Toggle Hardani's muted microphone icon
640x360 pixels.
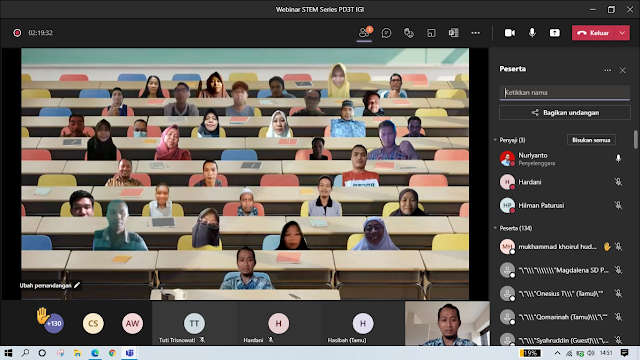pos(618,182)
